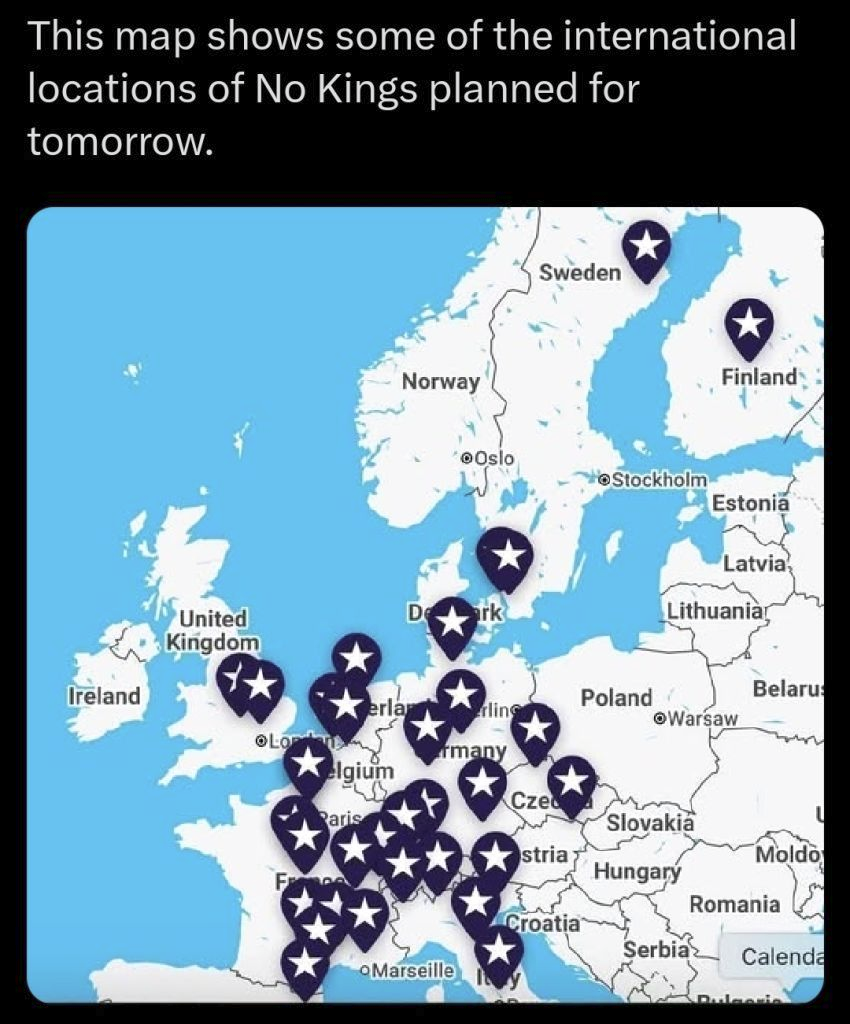The height and width of the screenshot is (1024, 850).
Task: Select the Warsaw city label
Action: (x=695, y=719)
